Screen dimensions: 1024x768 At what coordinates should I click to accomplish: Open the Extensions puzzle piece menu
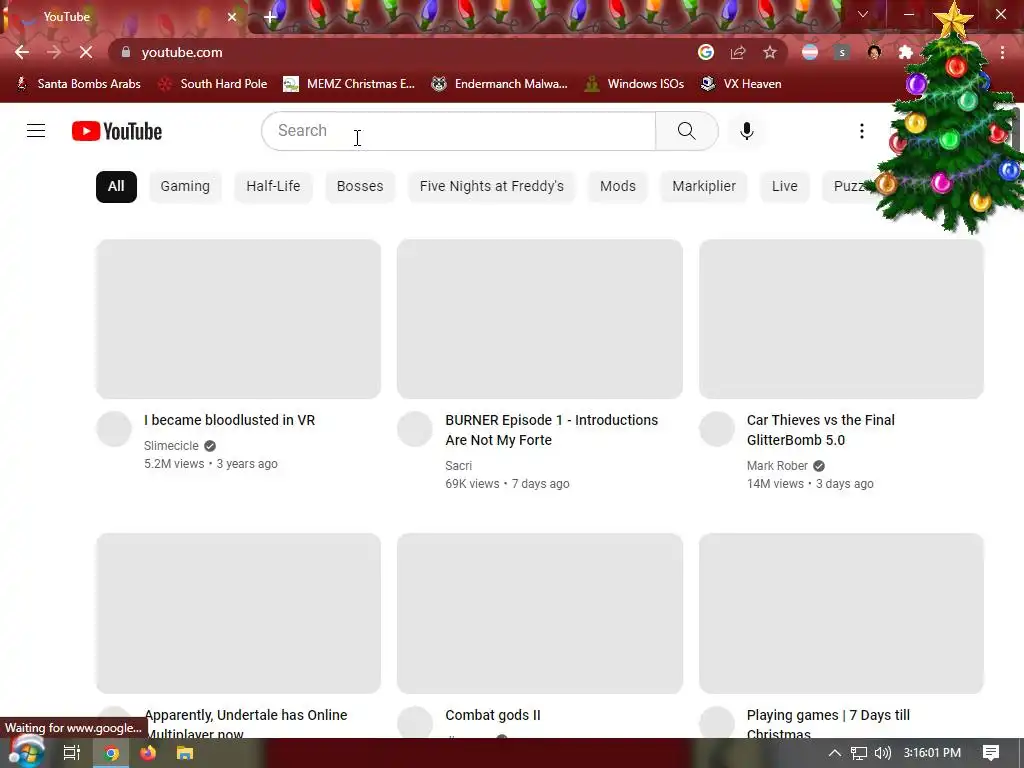(x=906, y=52)
